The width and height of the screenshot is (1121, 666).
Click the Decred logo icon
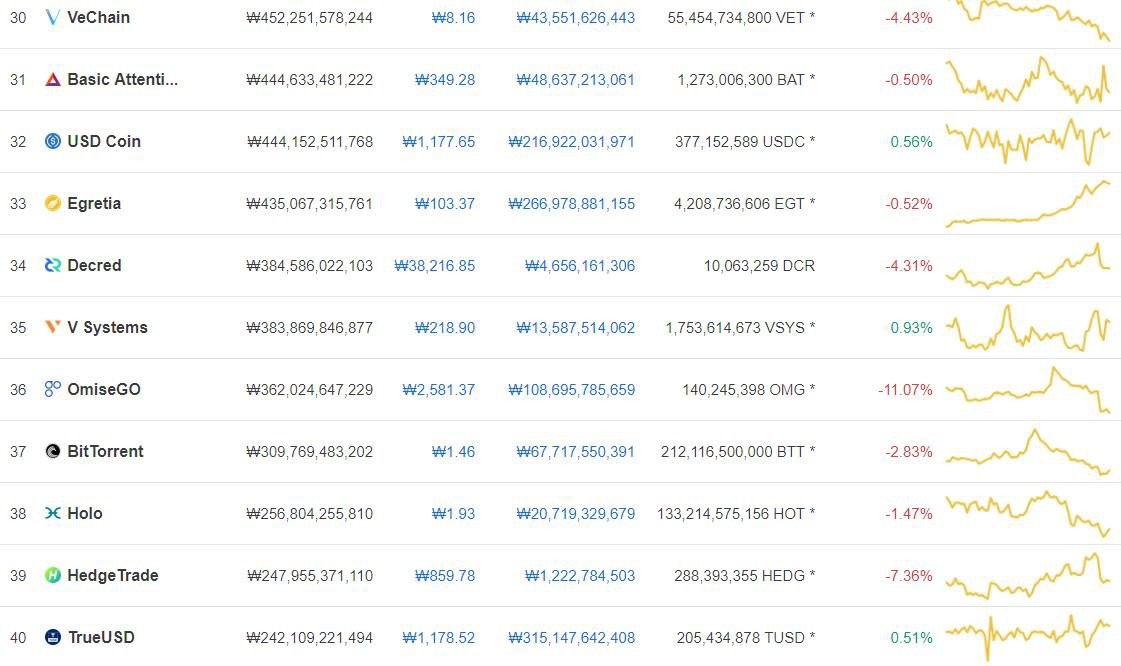(52, 265)
